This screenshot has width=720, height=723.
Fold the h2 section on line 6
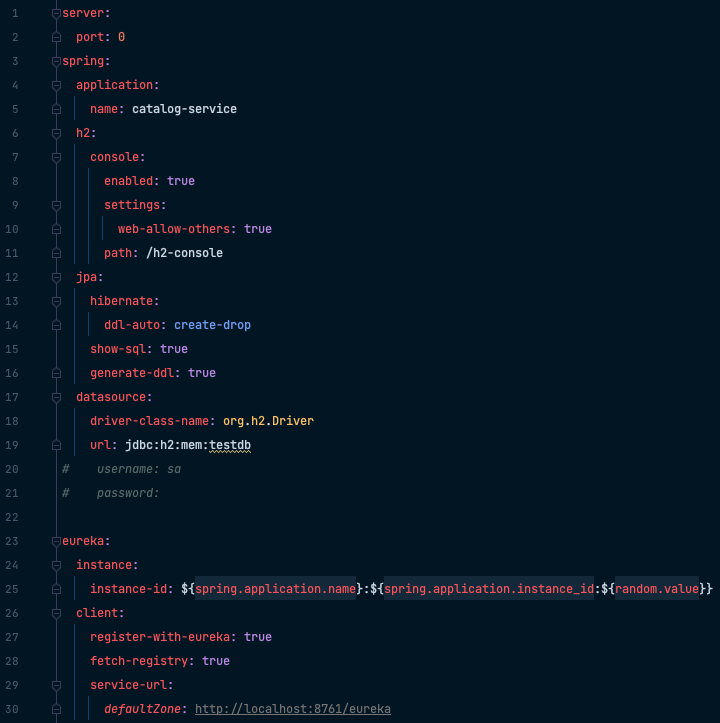[x=56, y=133]
